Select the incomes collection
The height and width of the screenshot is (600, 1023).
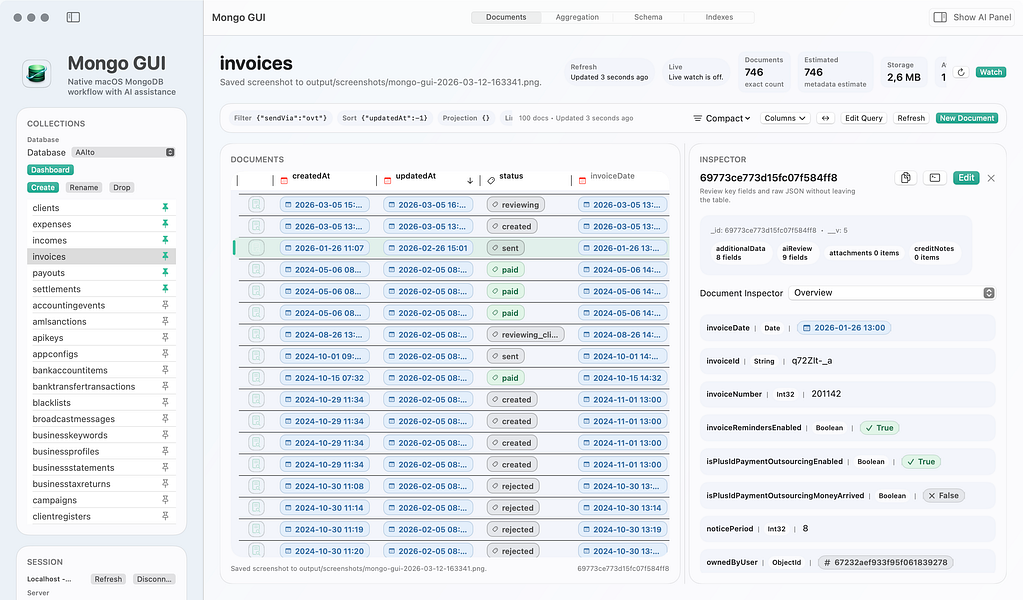[101, 240]
